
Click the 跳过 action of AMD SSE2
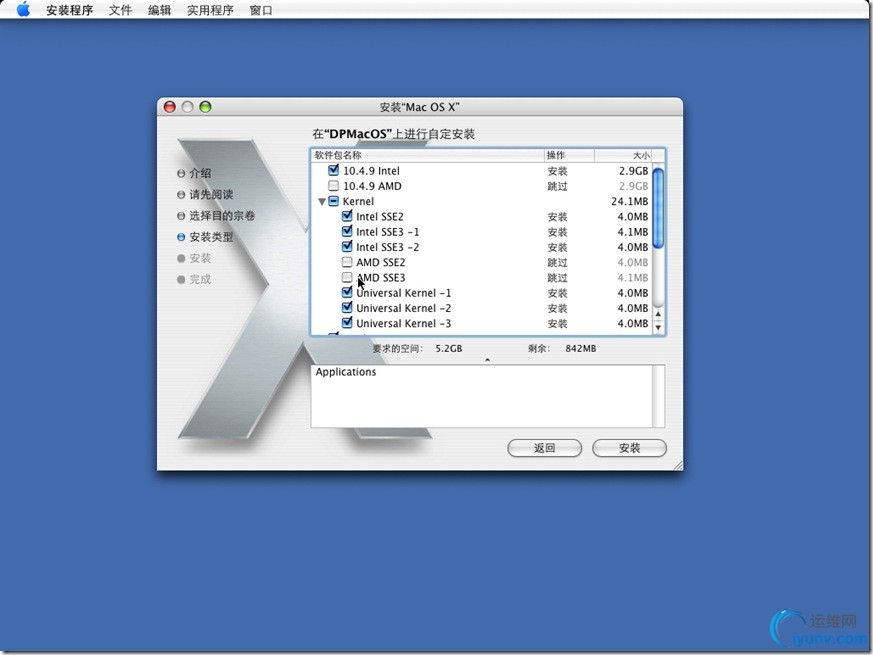pos(557,262)
